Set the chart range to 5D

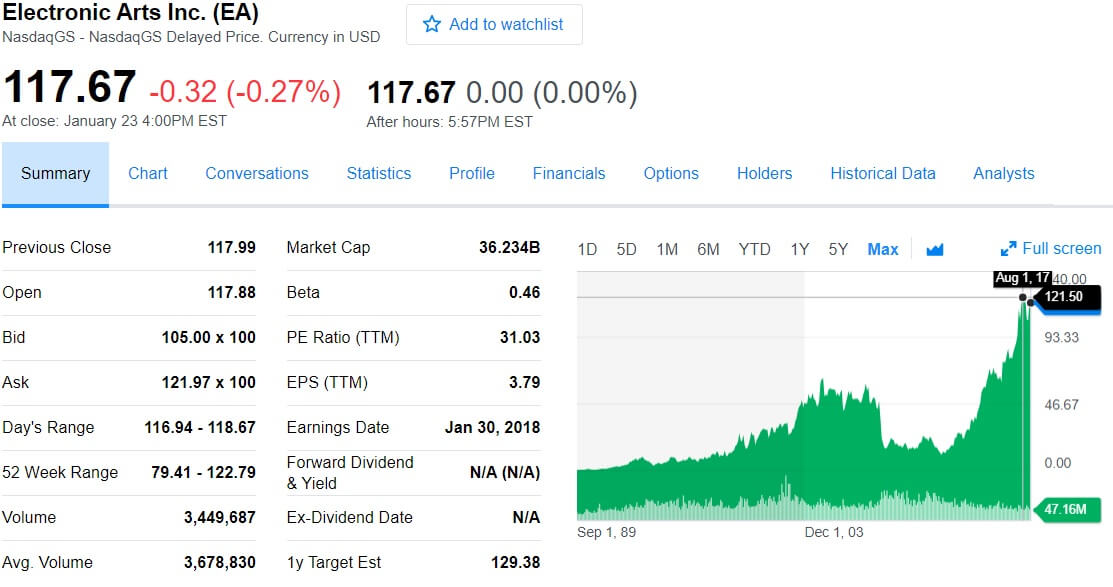click(626, 249)
